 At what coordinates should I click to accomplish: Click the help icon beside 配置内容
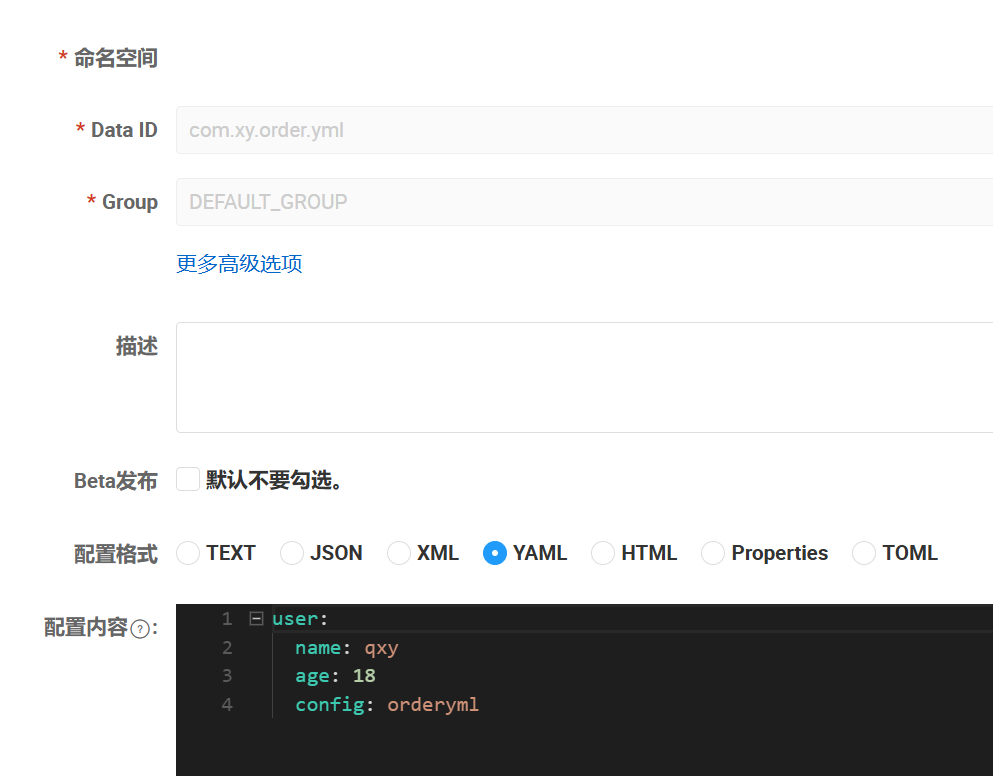click(140, 628)
